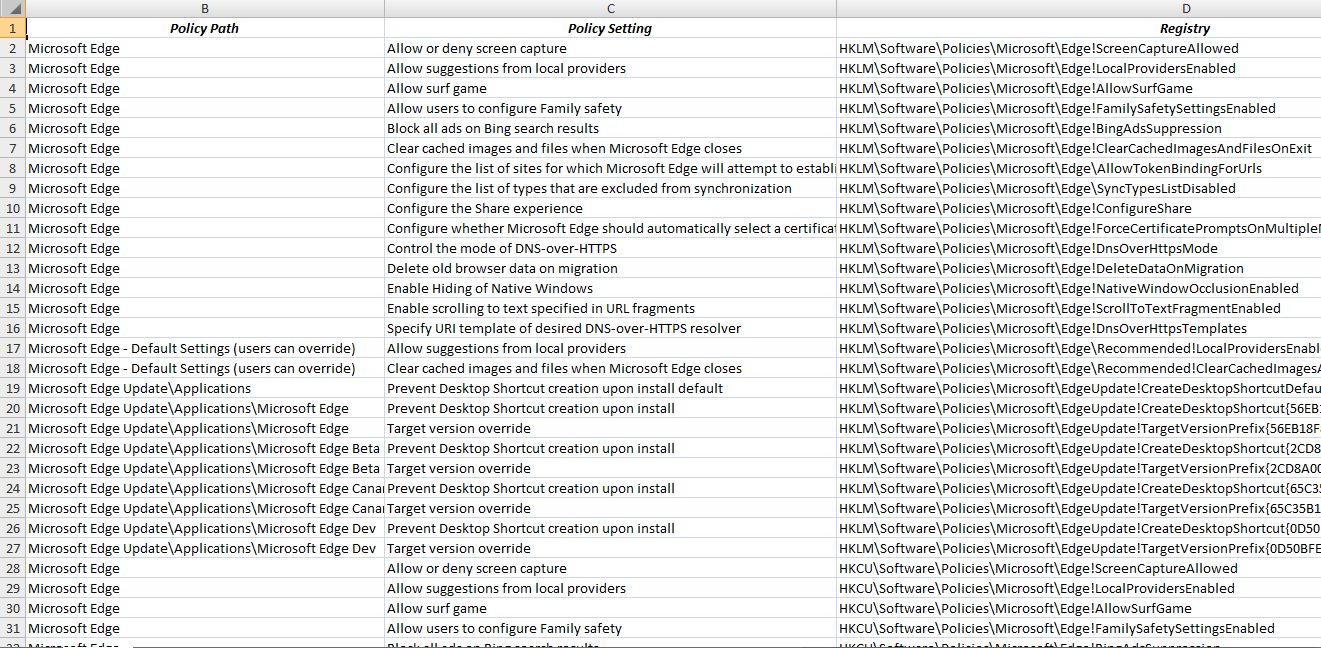1321x648 pixels.
Task: Select the "TargetVersionPrefix{65C35B1" registry cell
Action: coord(1079,508)
